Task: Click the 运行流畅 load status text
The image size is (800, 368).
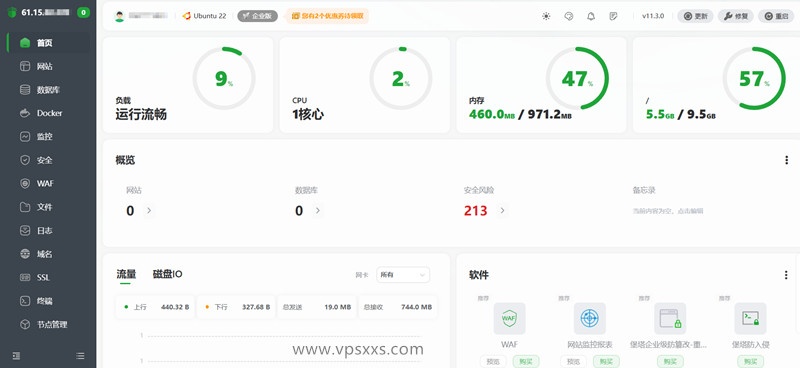Action: coord(141,114)
